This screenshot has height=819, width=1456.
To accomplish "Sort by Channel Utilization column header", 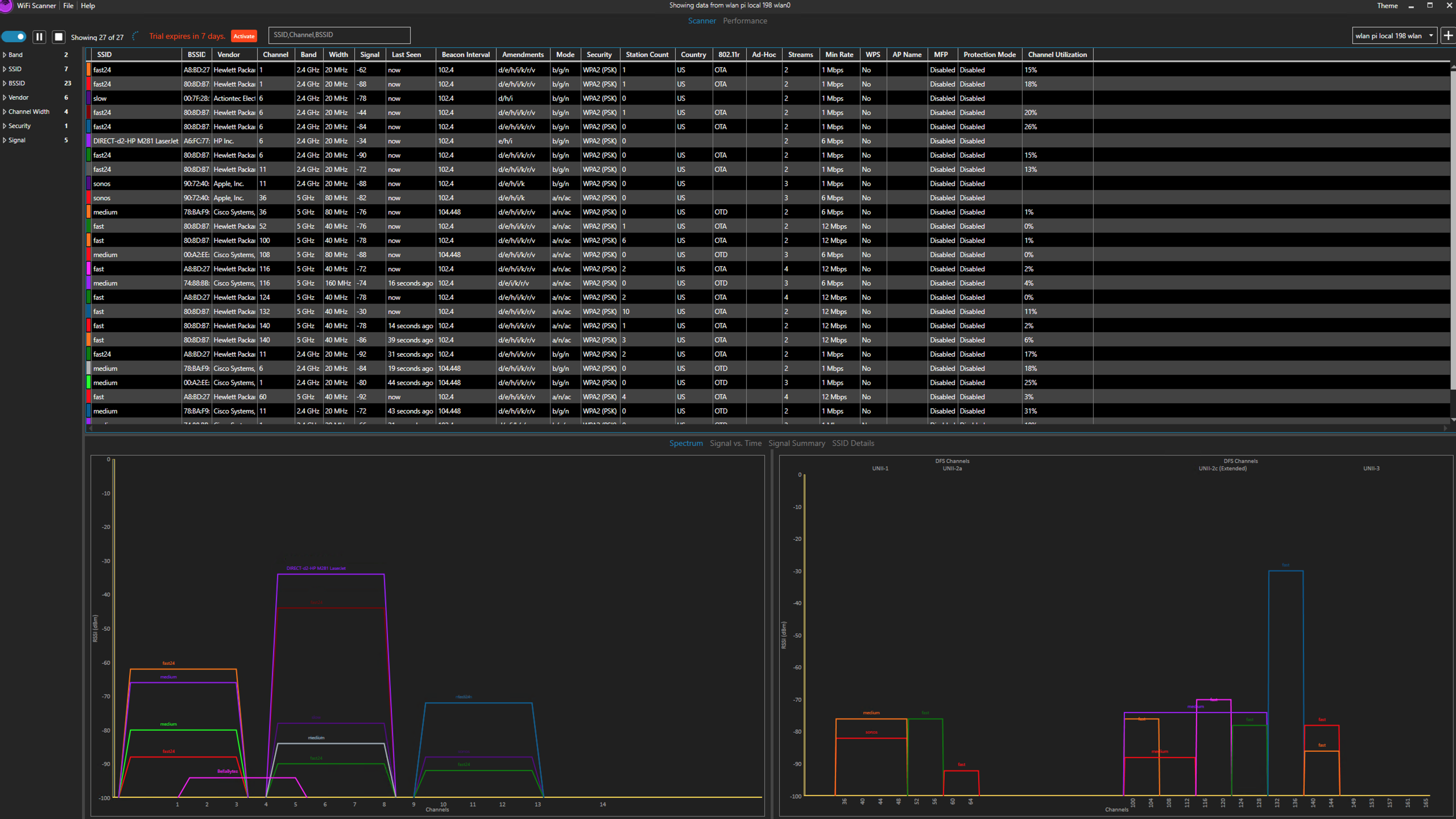I will 1057,55.
